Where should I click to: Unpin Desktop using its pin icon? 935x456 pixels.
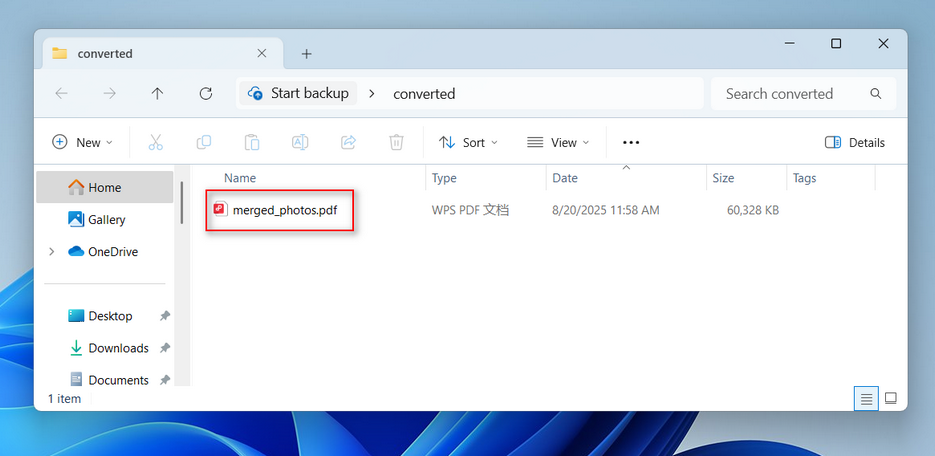coord(165,316)
